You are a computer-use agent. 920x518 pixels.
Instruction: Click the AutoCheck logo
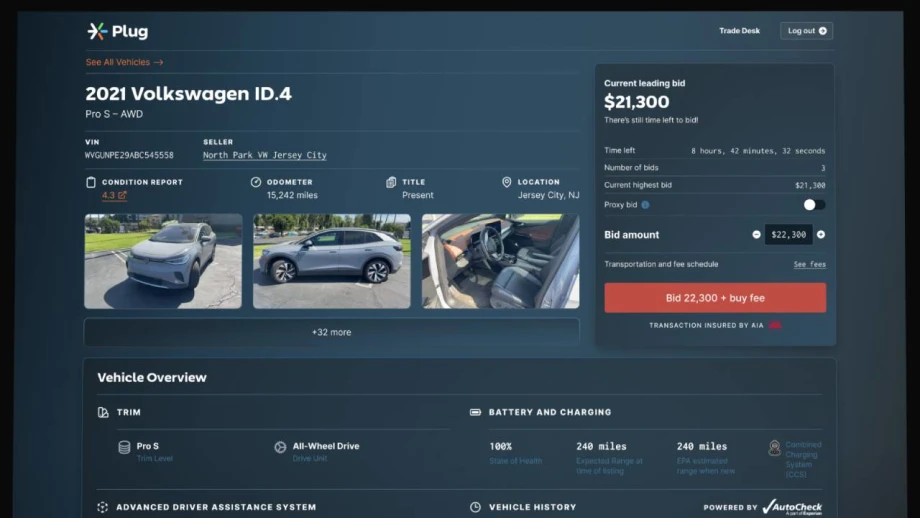pyautogui.click(x=792, y=507)
